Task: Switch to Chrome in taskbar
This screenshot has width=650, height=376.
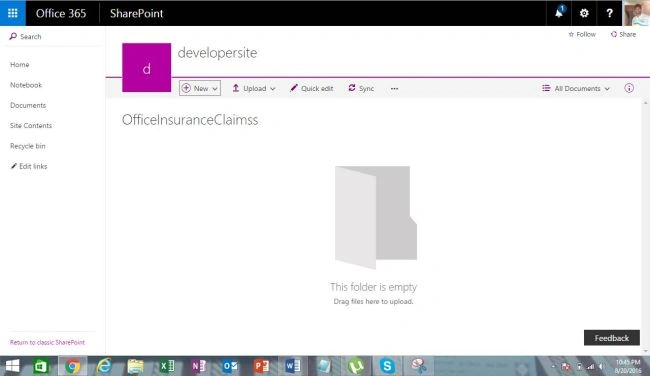Action: (73, 366)
